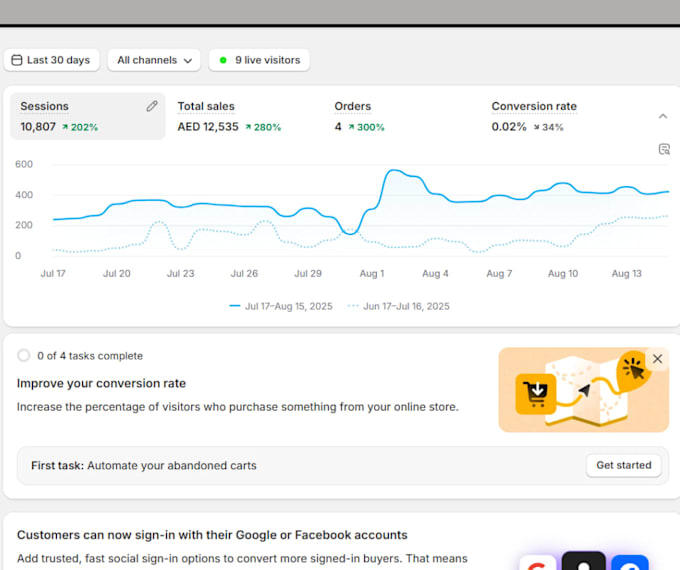Click the green live visitors status dot
The image size is (680, 570).
click(223, 60)
